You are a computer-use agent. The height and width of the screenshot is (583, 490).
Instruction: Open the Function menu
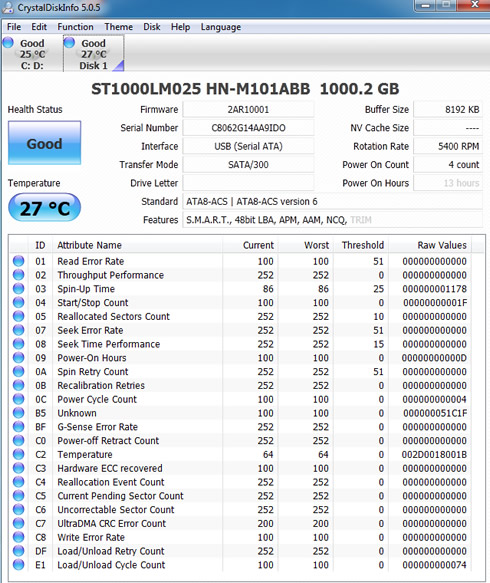(x=75, y=27)
